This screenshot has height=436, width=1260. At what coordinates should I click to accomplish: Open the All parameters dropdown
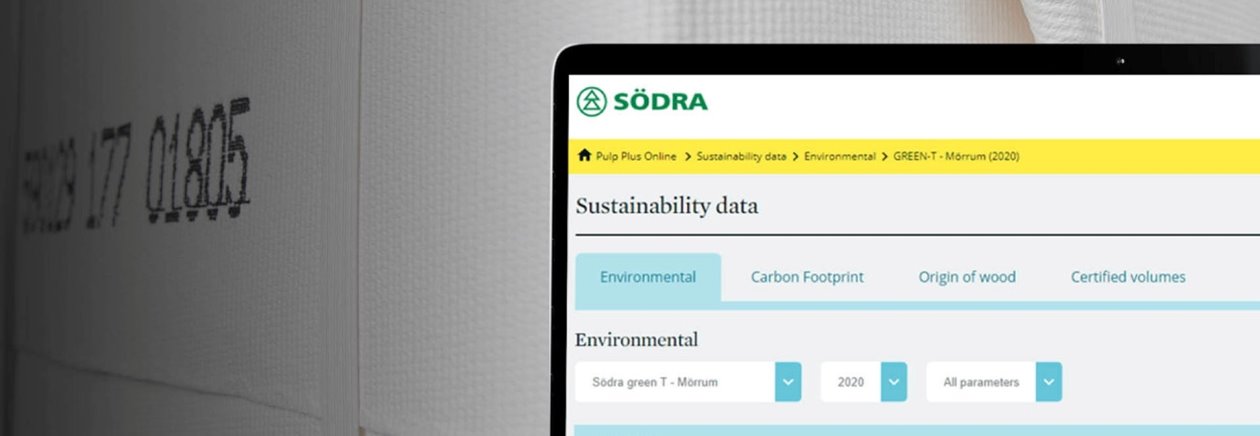(994, 382)
